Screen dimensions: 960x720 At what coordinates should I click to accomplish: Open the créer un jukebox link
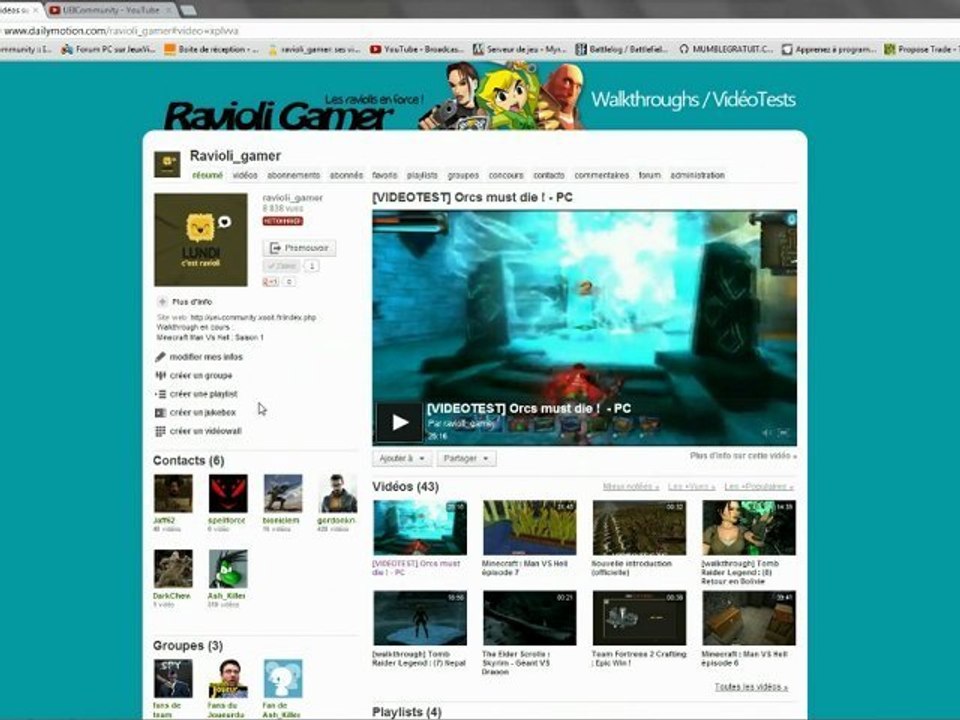click(x=203, y=413)
